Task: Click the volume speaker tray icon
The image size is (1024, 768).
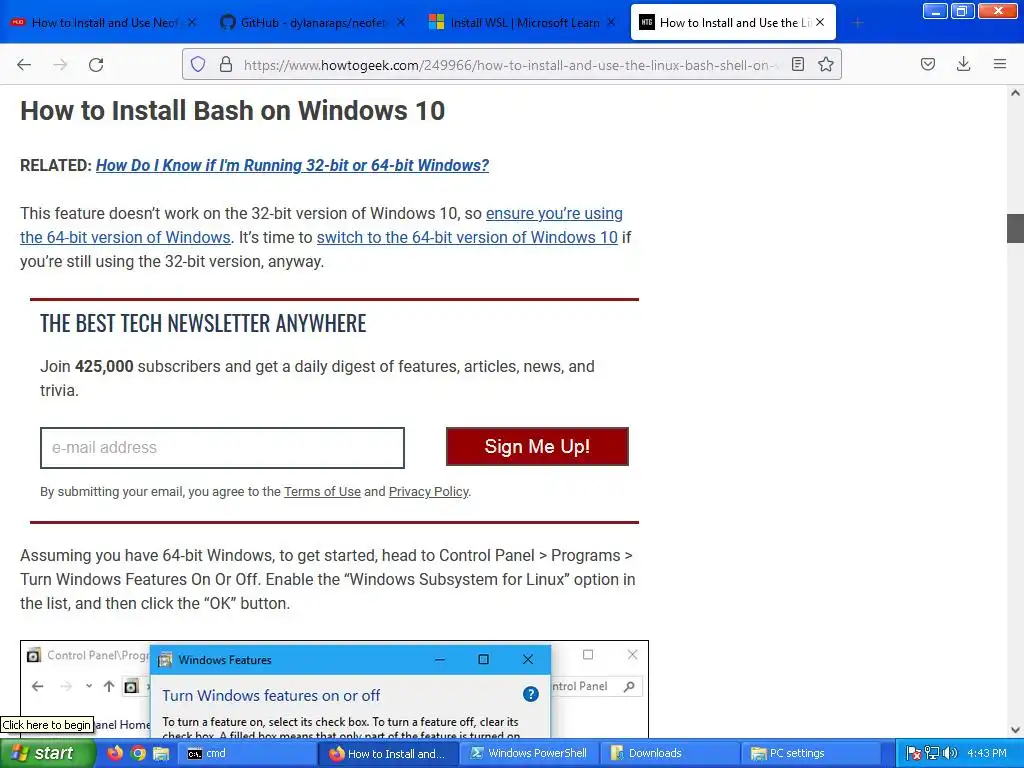Action: tap(950, 753)
